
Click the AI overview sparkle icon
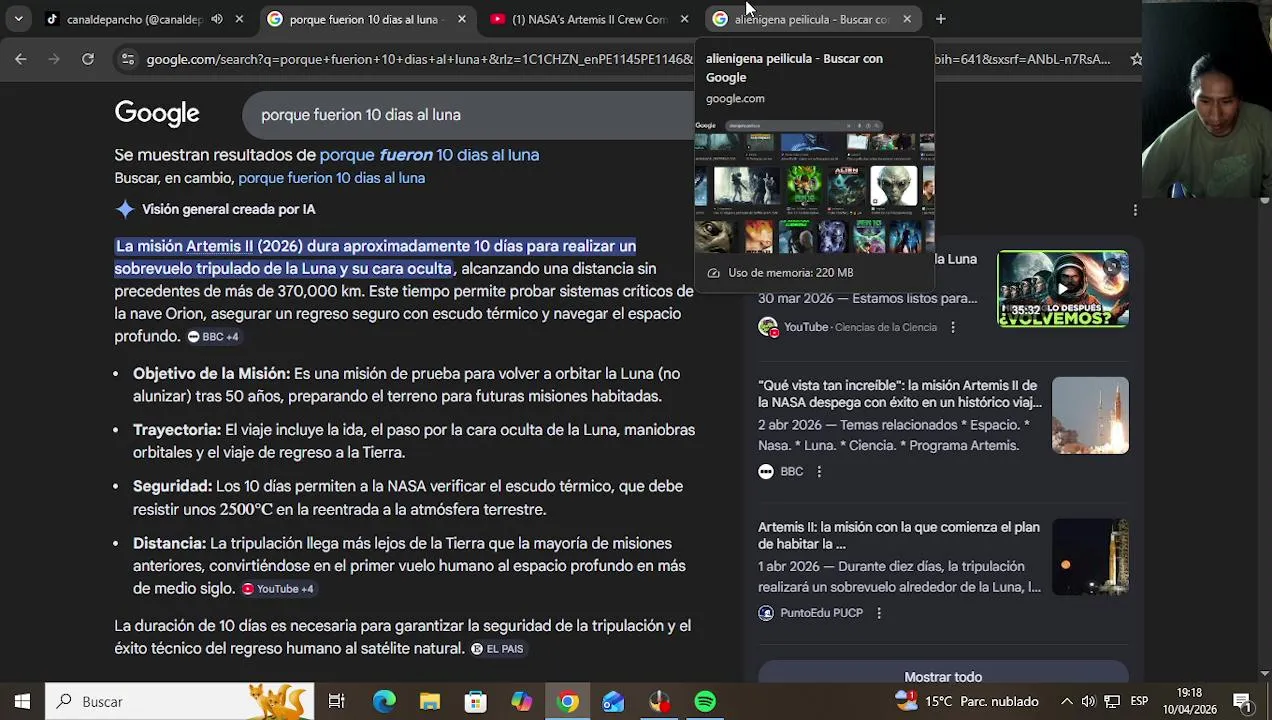pos(125,209)
